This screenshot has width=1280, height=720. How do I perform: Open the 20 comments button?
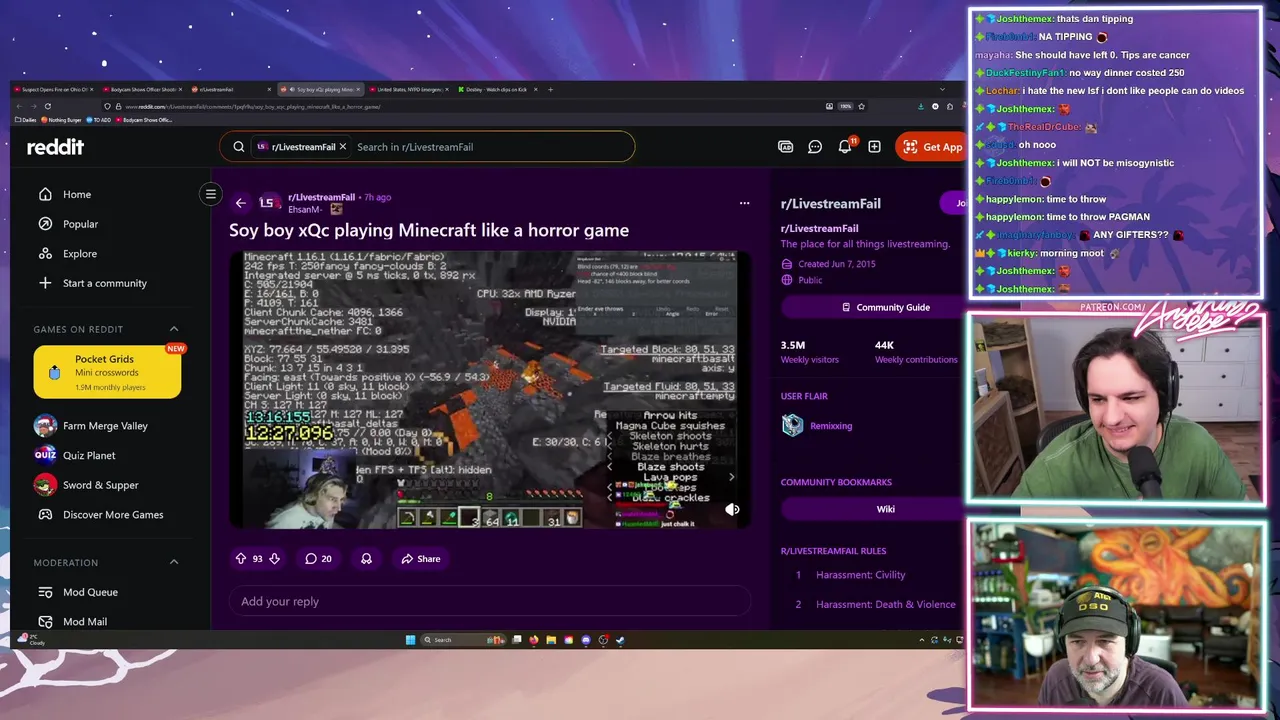pyautogui.click(x=318, y=559)
